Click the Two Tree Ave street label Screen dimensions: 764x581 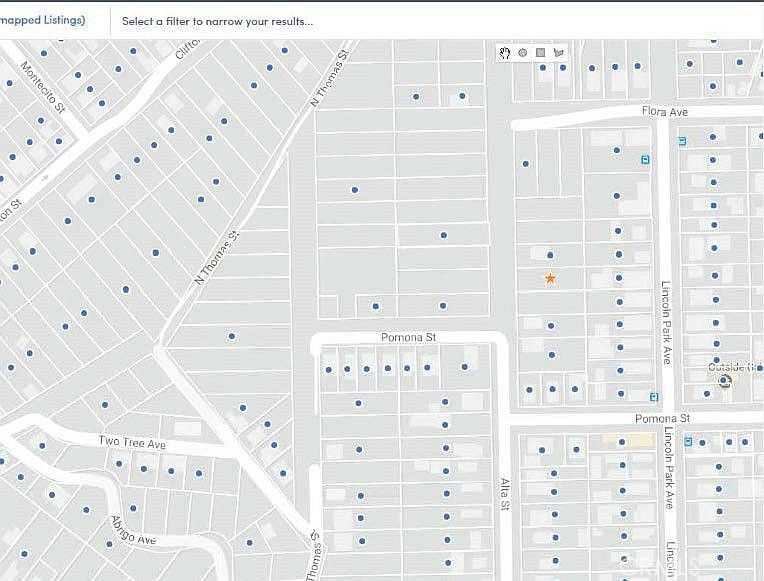pos(132,443)
